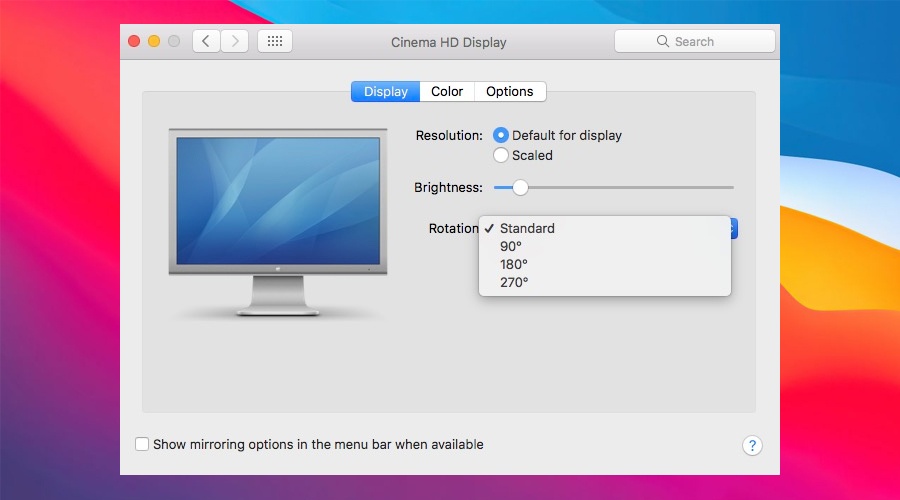Image resolution: width=900 pixels, height=500 pixels.
Task: Click the Rotation popup arrow button
Action: coord(734,228)
